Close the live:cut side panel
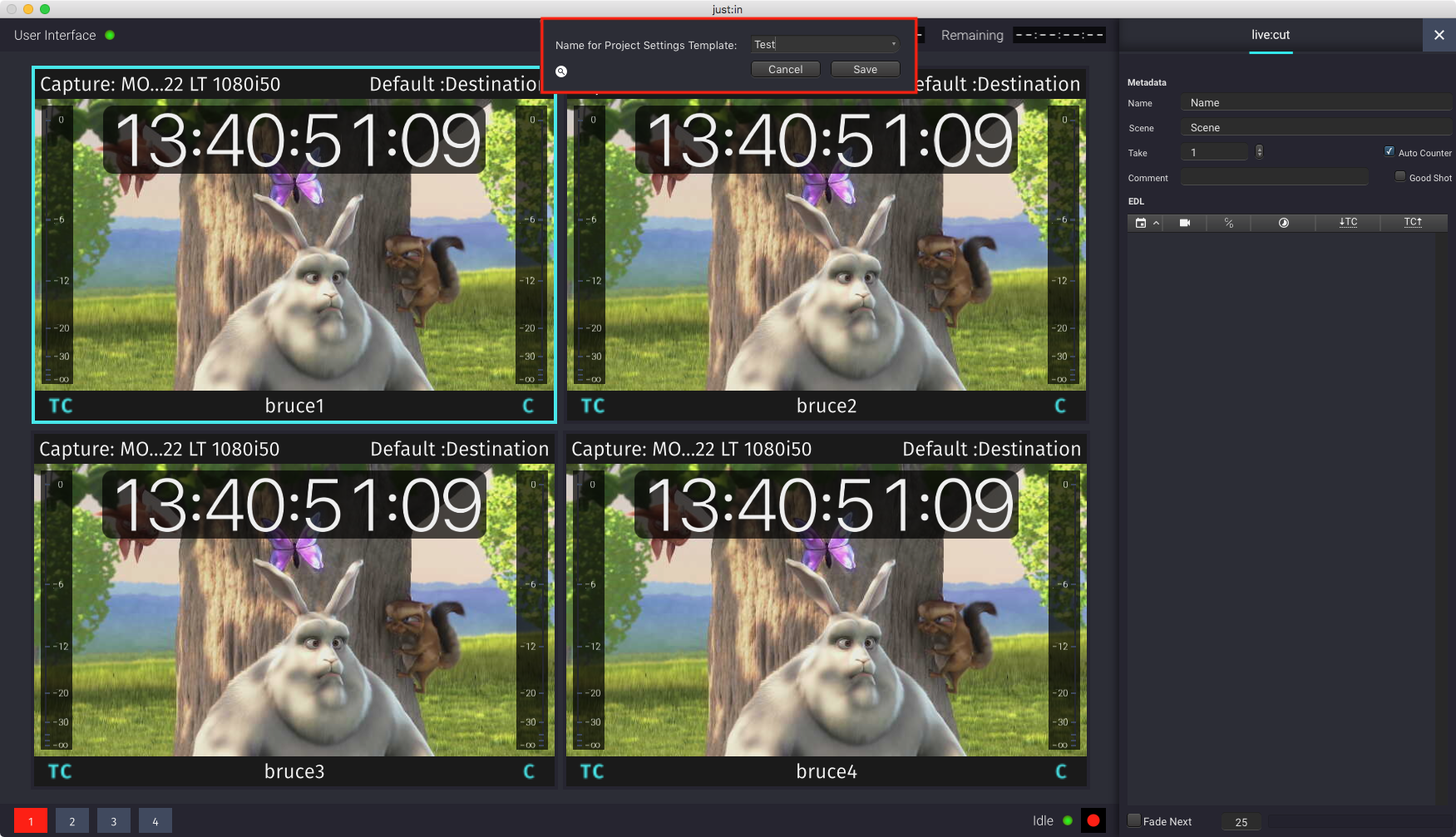This screenshot has height=837, width=1456. click(1439, 35)
